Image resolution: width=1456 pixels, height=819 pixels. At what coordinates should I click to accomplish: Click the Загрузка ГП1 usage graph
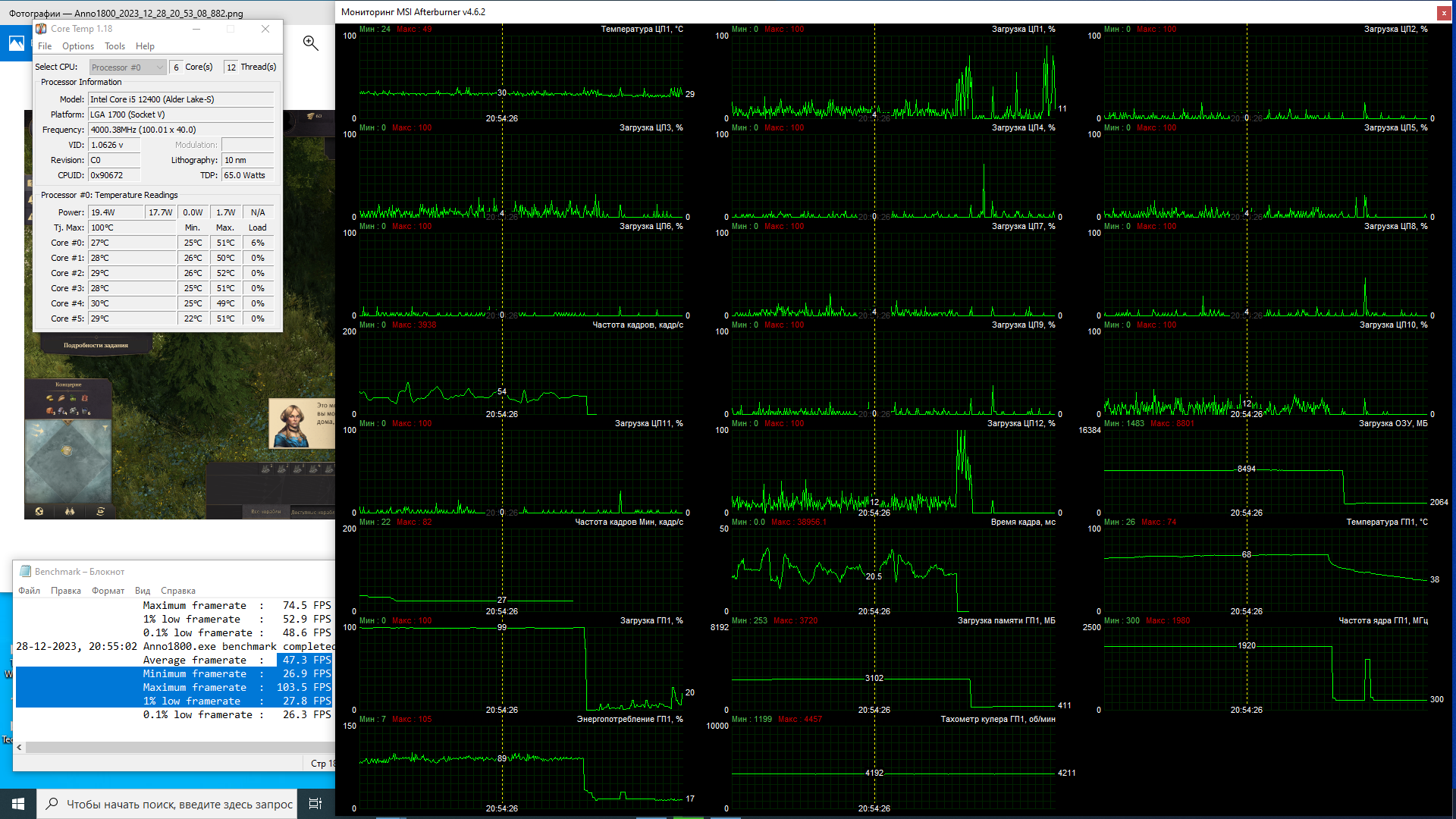coord(521,667)
